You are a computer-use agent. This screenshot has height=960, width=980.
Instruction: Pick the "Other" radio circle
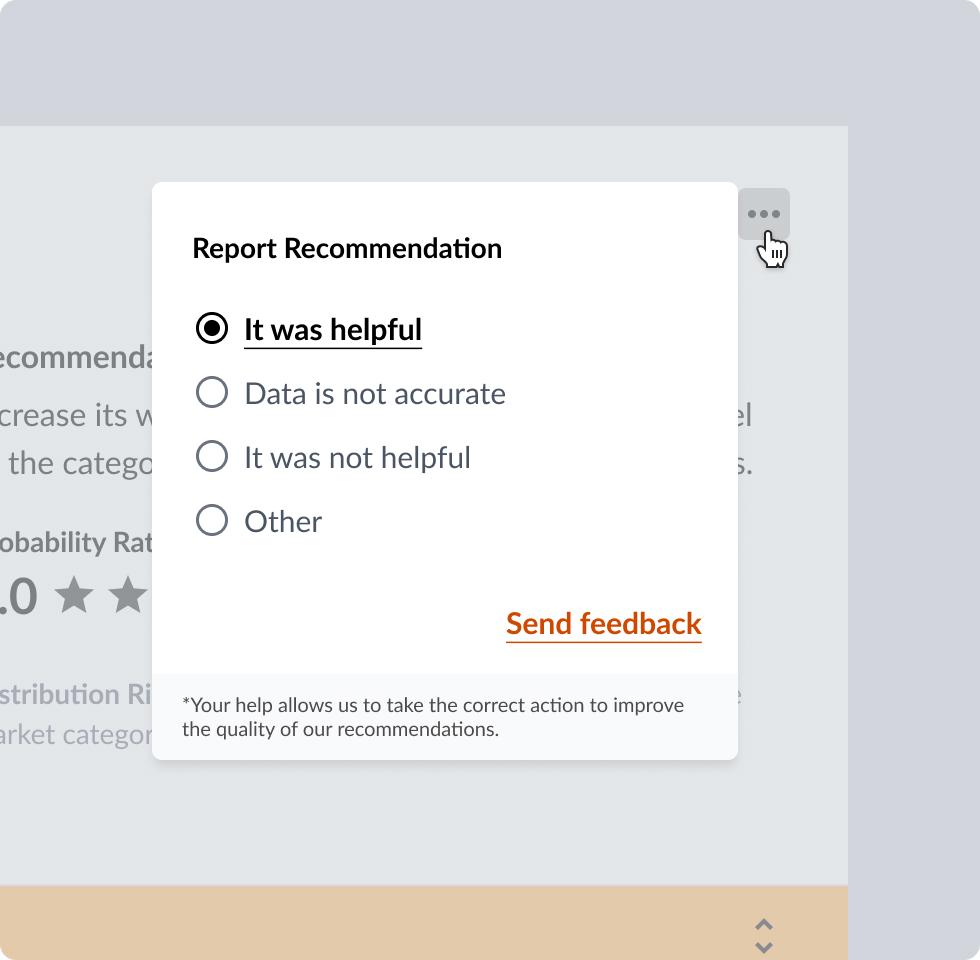(212, 521)
